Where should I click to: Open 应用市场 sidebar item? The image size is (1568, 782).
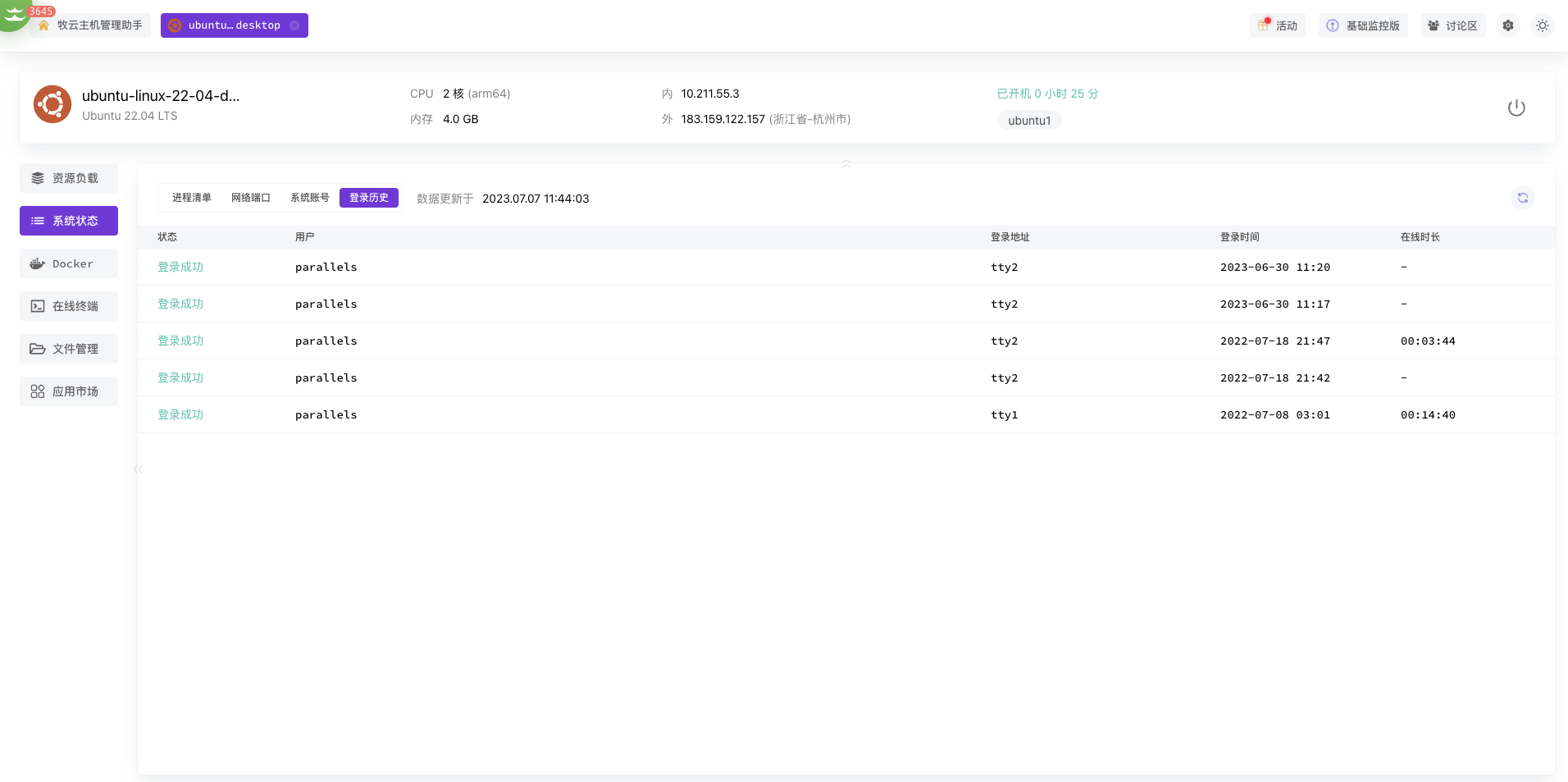(x=69, y=391)
